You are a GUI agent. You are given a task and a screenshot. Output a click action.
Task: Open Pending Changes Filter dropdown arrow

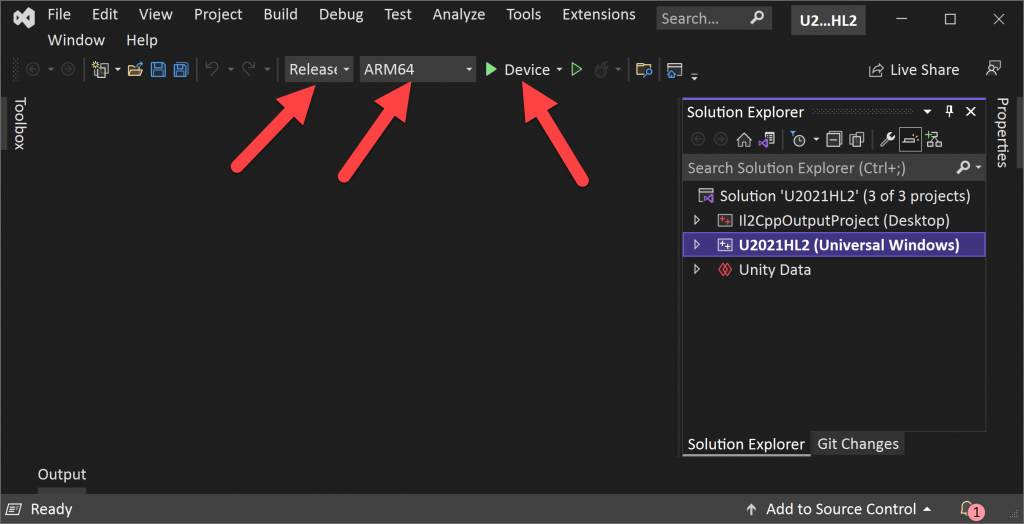(x=816, y=139)
